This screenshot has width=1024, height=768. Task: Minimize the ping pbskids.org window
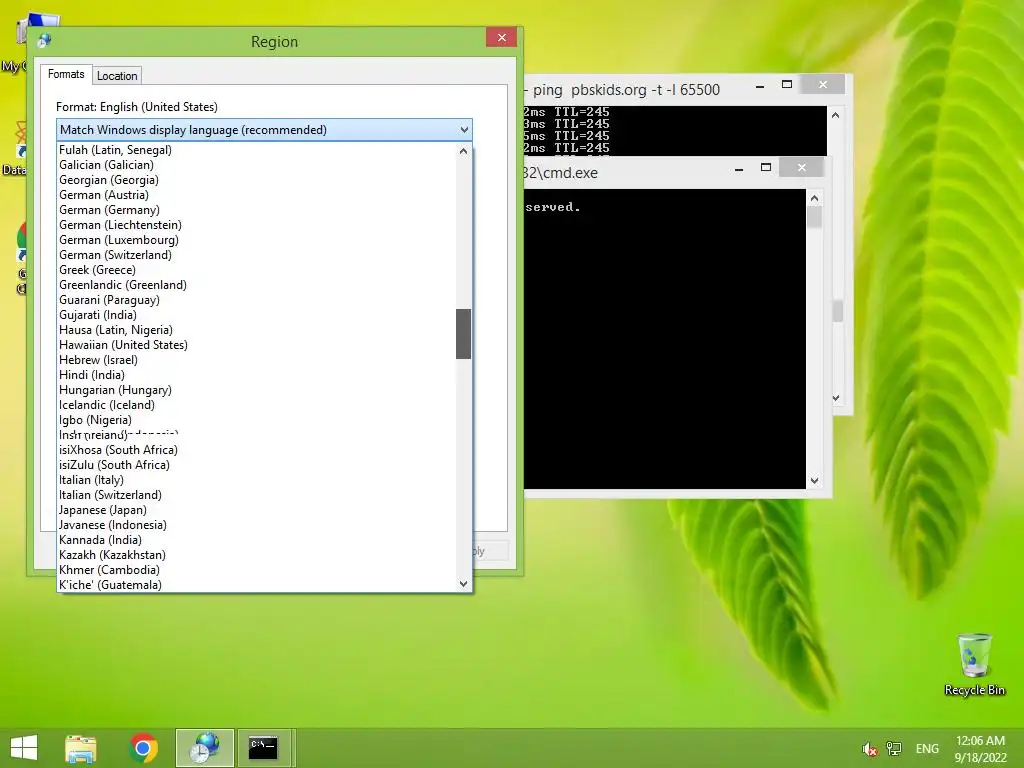click(x=760, y=86)
